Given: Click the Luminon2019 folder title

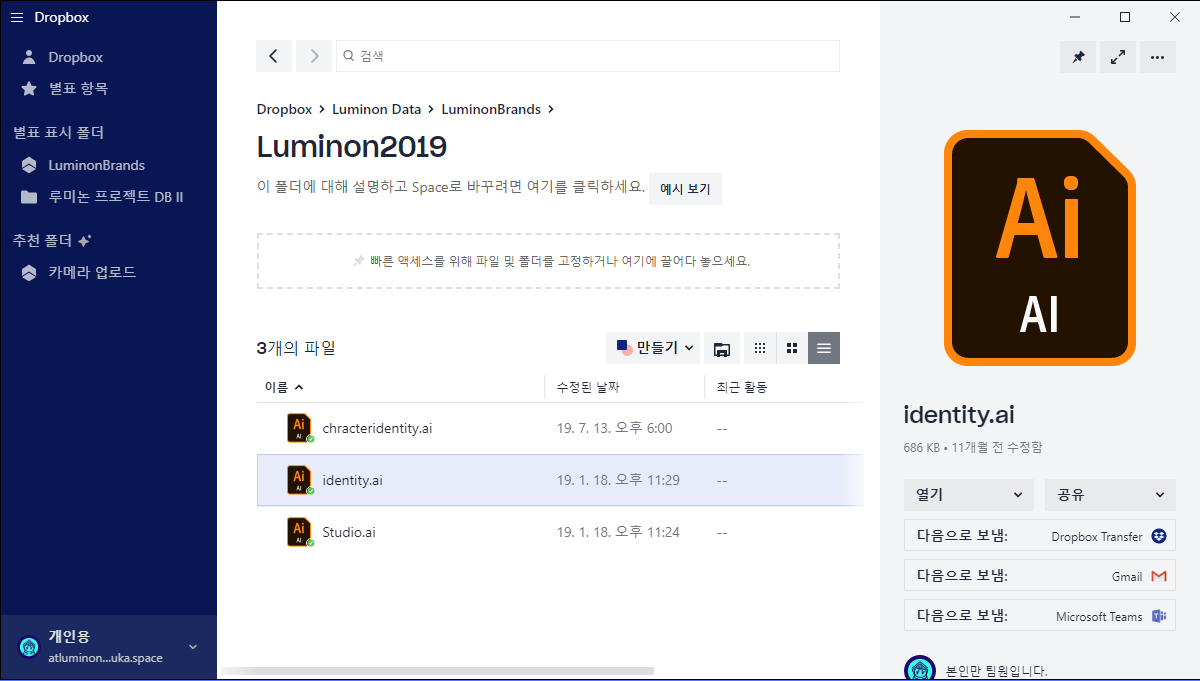Looking at the screenshot, I should click(352, 146).
